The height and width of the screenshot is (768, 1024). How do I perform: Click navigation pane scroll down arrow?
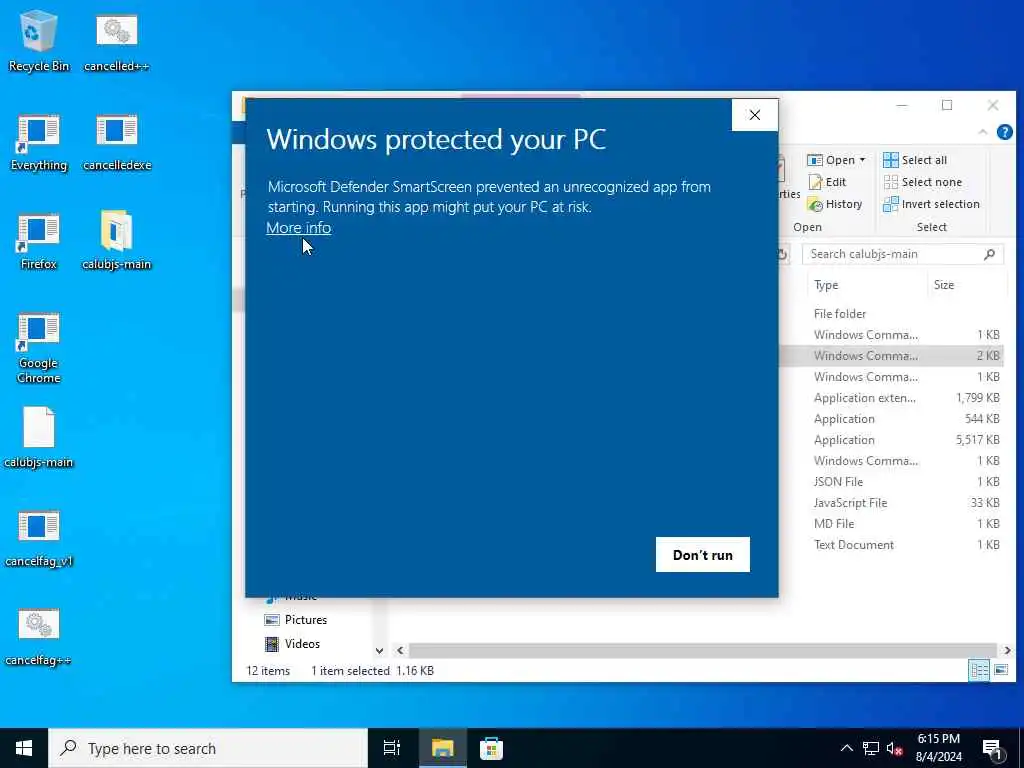click(x=379, y=650)
